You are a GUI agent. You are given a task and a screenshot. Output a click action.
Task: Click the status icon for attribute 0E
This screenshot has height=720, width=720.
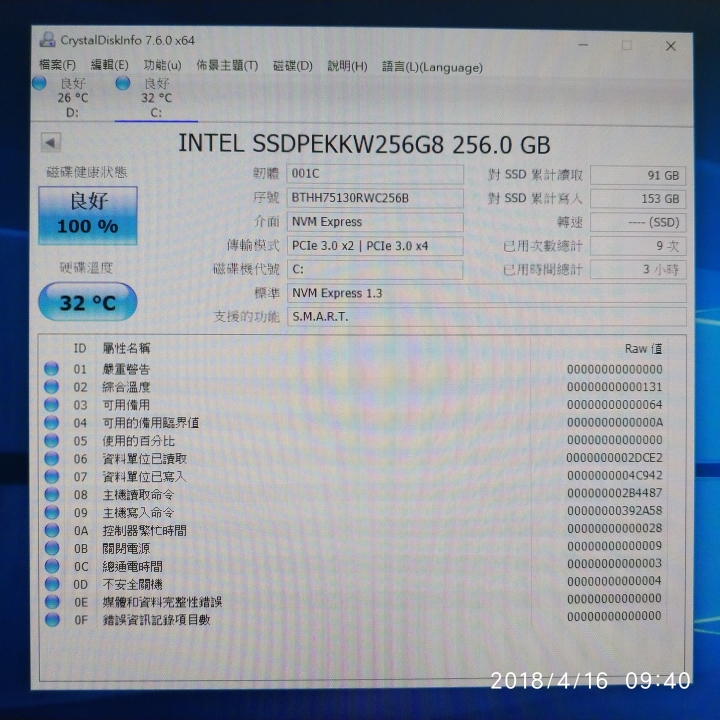click(x=52, y=602)
